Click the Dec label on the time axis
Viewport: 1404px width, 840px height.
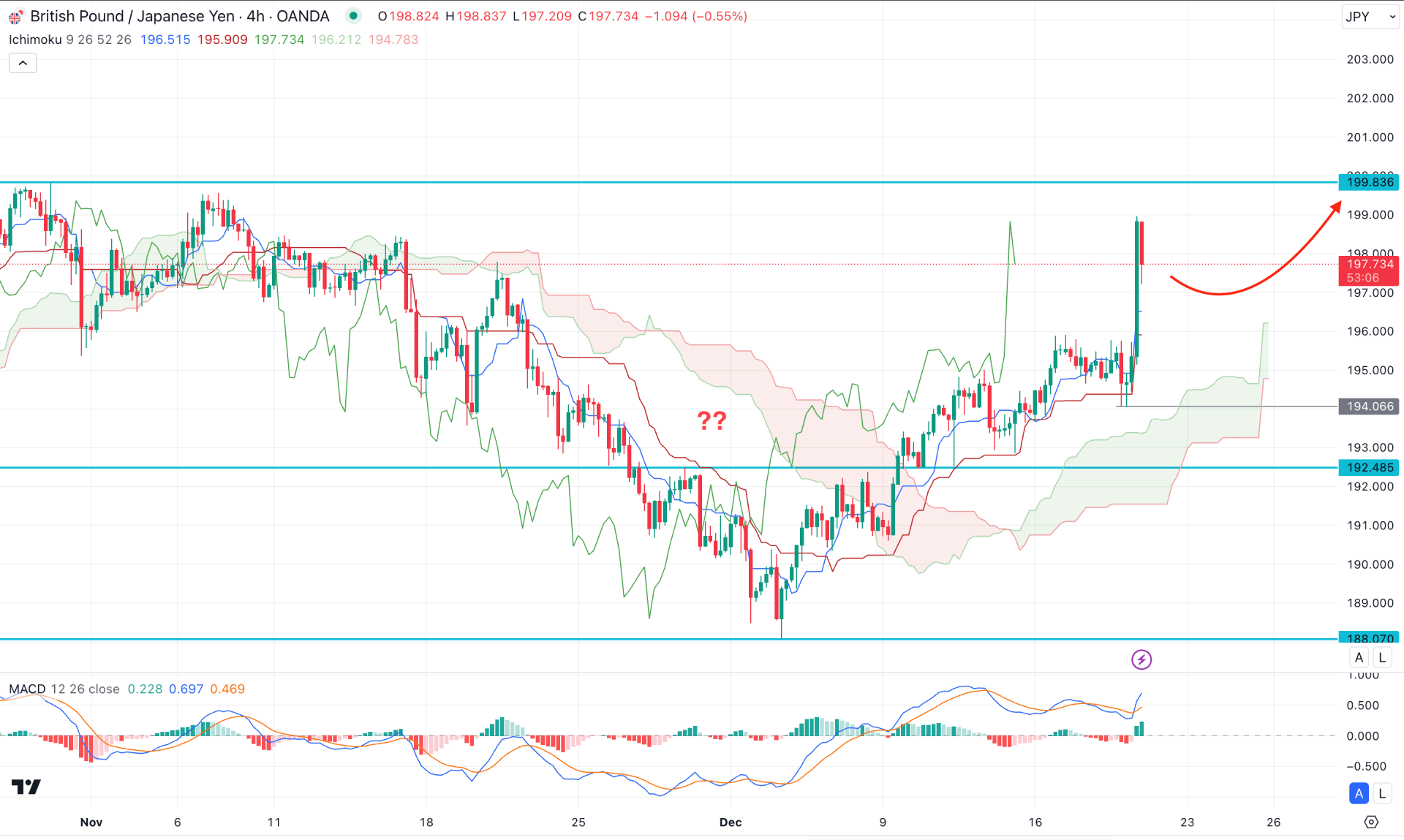(x=731, y=822)
